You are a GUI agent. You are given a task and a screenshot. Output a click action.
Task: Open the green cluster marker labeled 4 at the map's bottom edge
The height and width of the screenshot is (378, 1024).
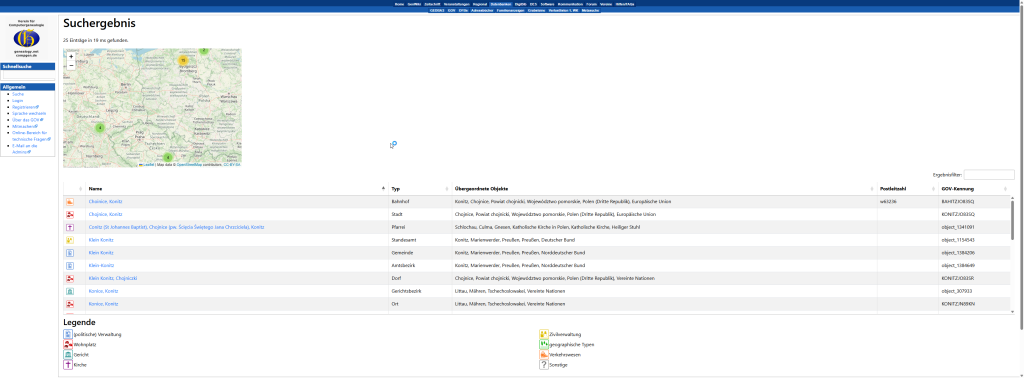coord(167,157)
